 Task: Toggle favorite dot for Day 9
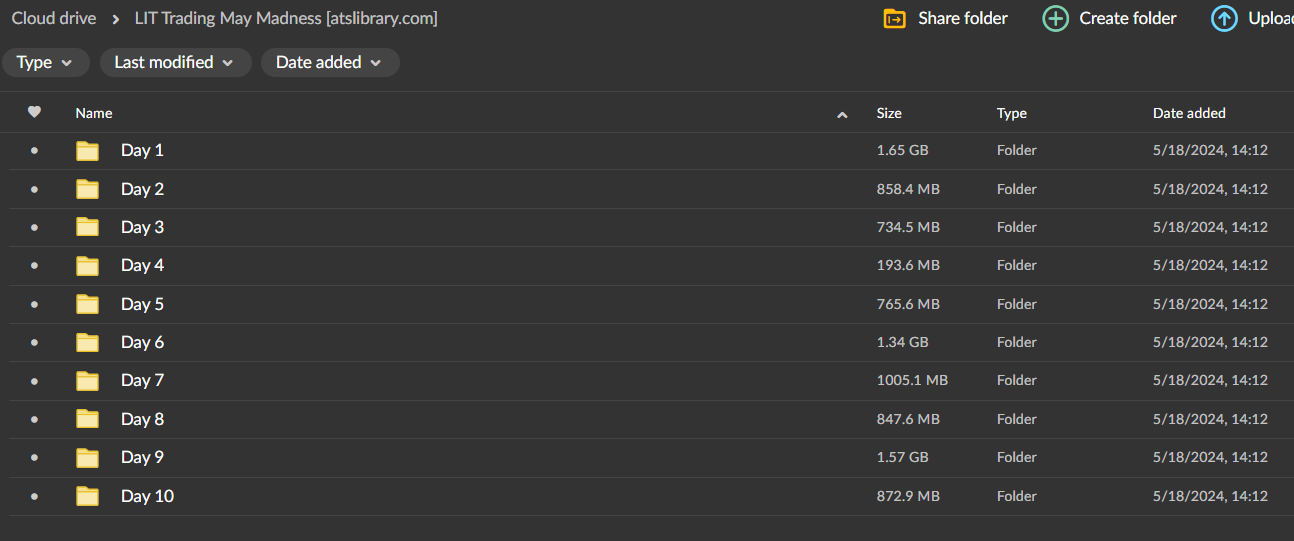click(34, 457)
